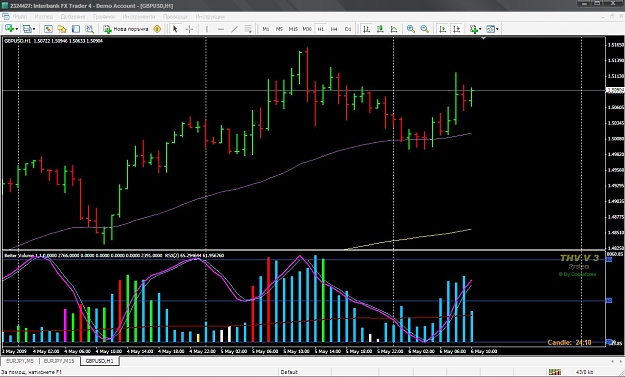The width and height of the screenshot is (625, 377).
Task: Select the H1 timeframe button
Action: [320, 29]
